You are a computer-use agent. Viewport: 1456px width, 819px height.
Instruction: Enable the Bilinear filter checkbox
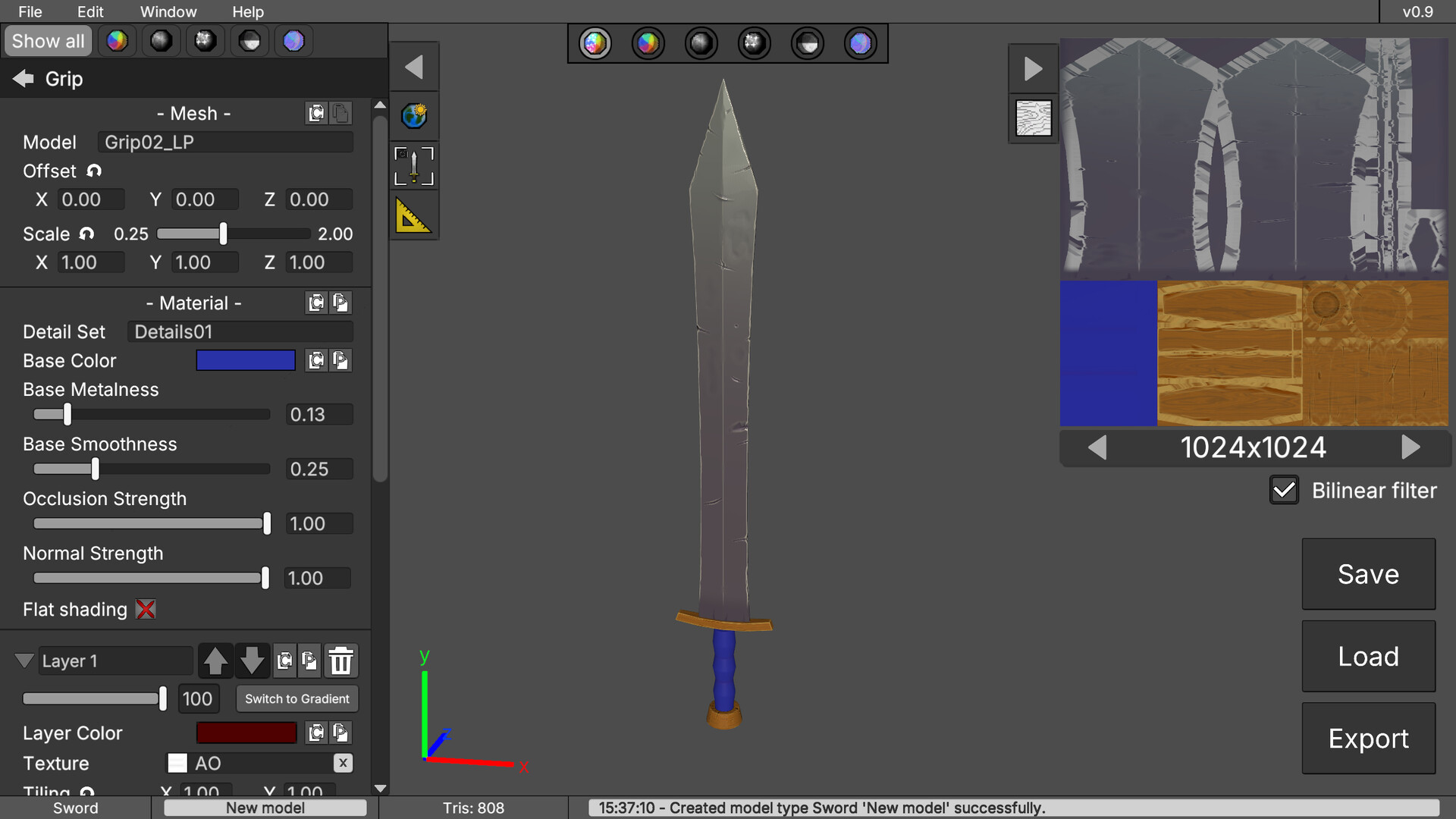tap(1284, 491)
